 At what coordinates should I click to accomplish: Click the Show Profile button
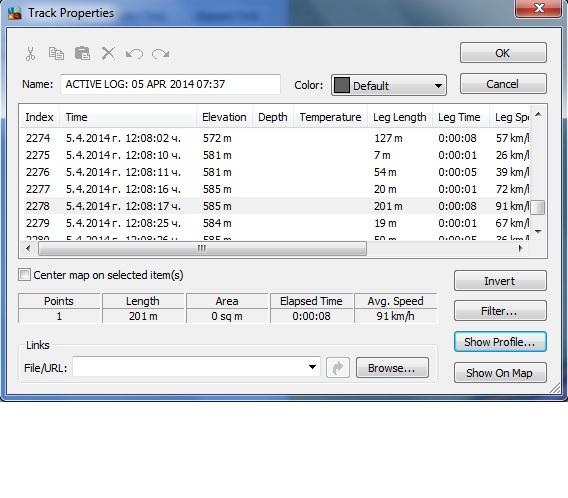(x=500, y=342)
